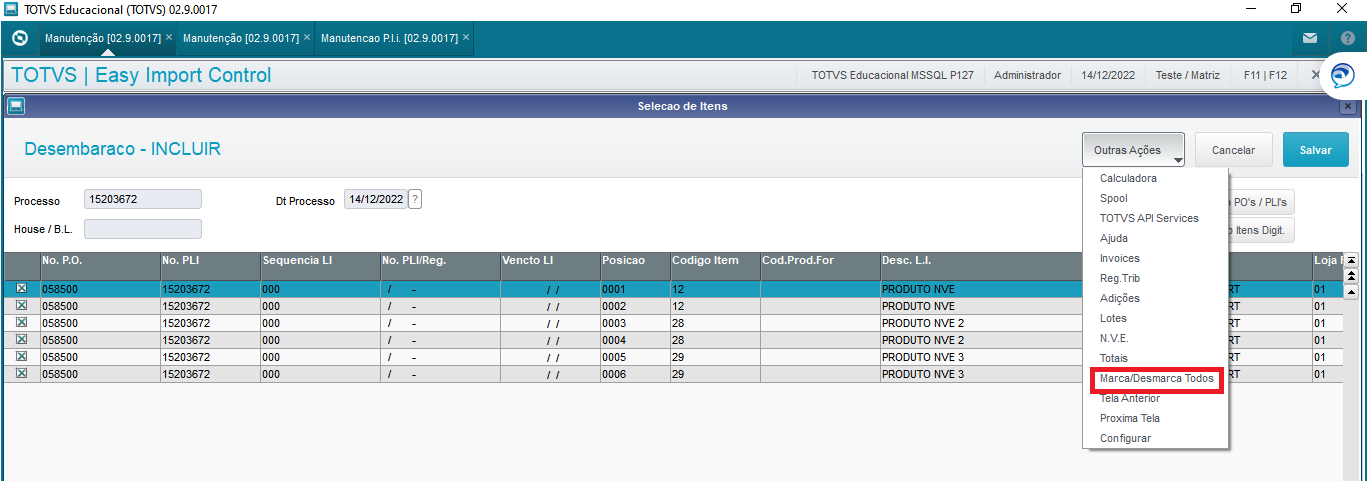Click the TOTVS home logo icon

(x=19, y=38)
